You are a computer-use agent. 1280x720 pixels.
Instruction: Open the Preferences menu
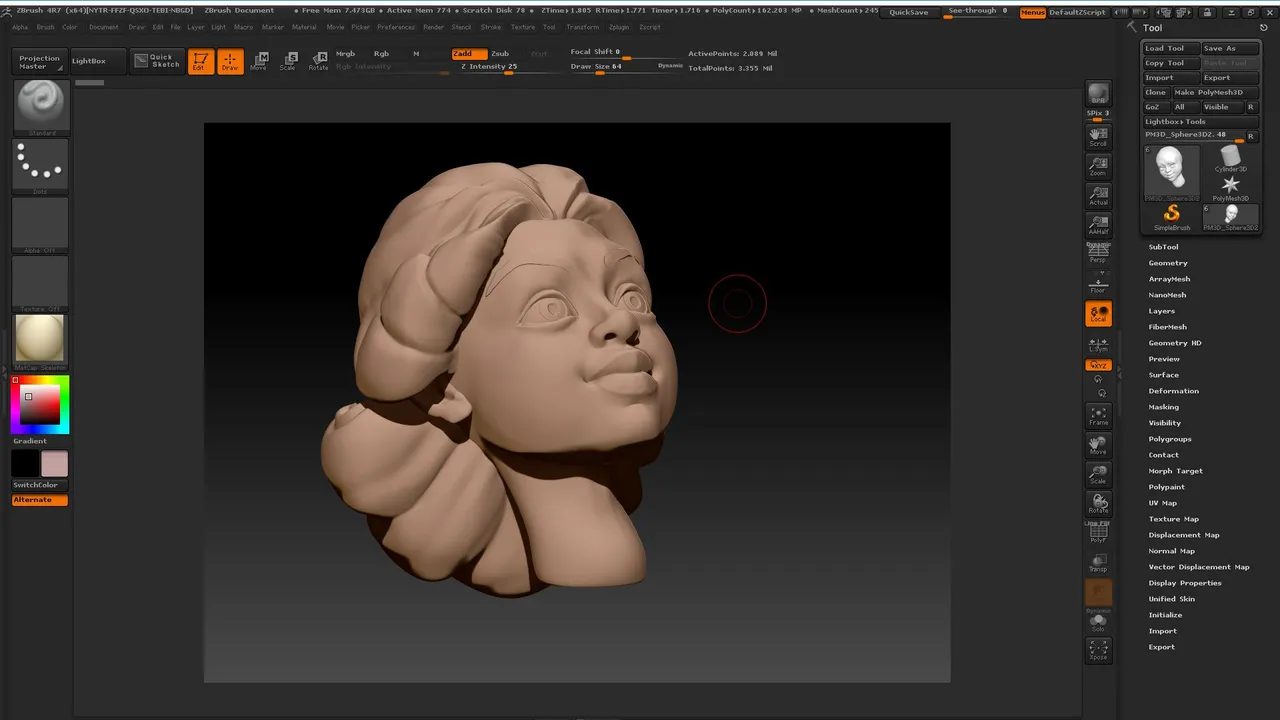coord(396,27)
